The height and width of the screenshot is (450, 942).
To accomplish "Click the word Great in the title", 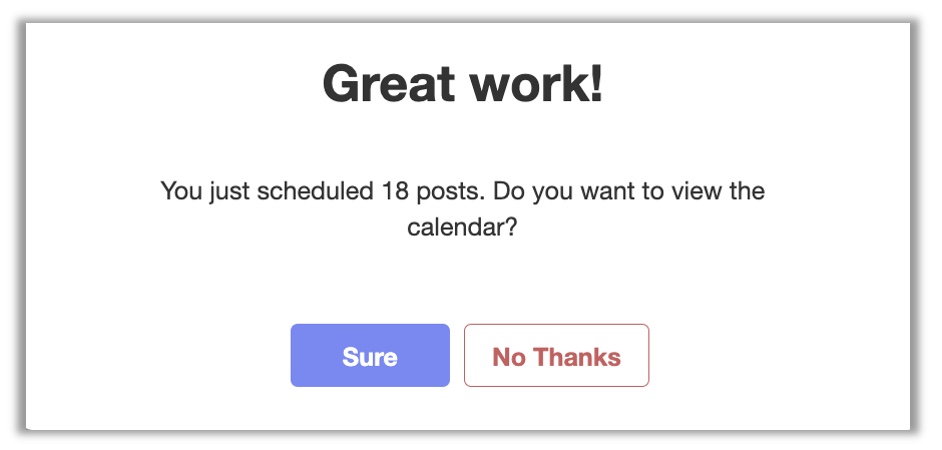I will [388, 84].
